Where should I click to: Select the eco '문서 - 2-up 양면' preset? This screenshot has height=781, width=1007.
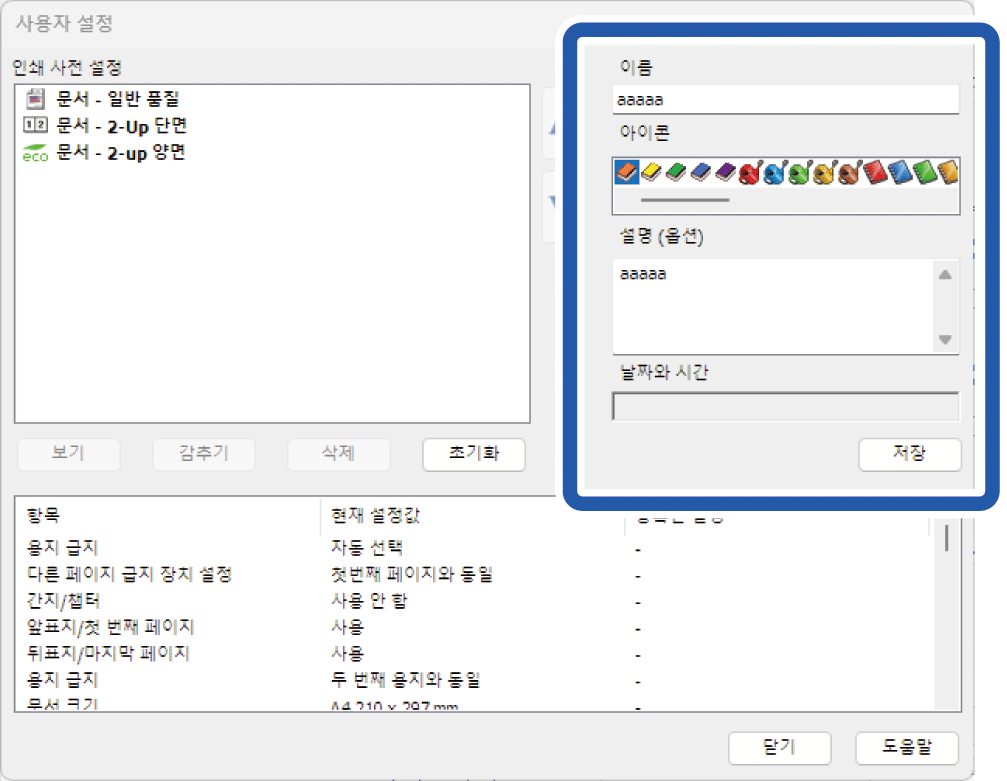click(120, 153)
